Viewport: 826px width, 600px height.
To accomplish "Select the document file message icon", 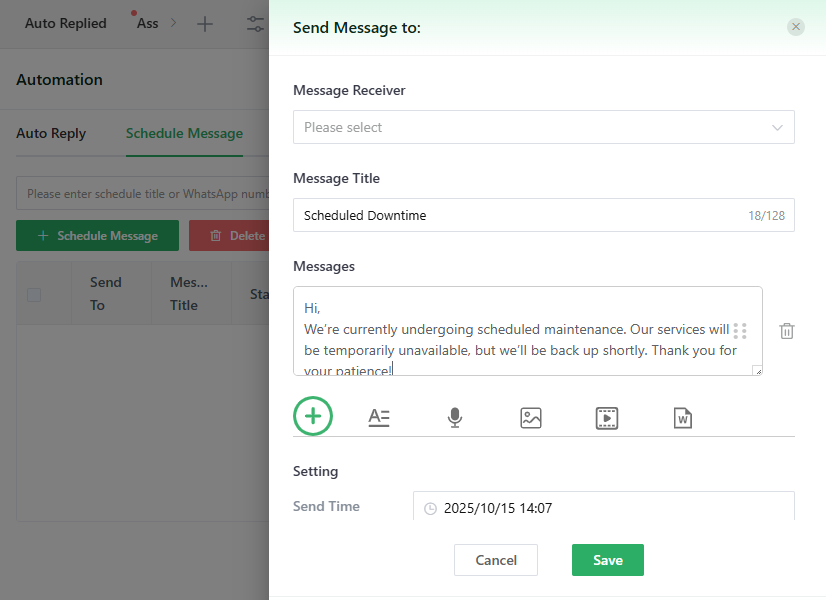I will [683, 418].
